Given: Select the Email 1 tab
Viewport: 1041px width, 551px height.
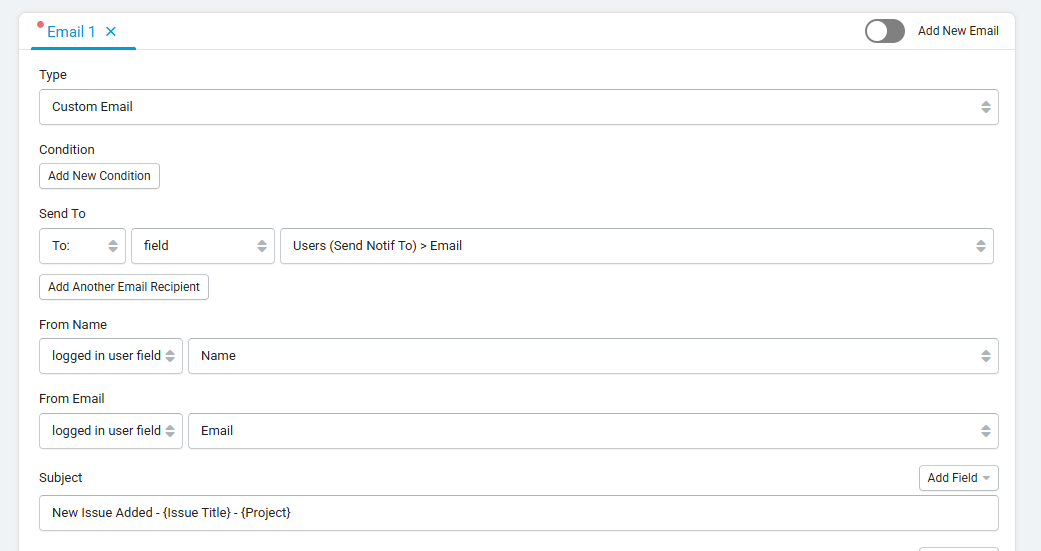Looking at the screenshot, I should coord(71,32).
